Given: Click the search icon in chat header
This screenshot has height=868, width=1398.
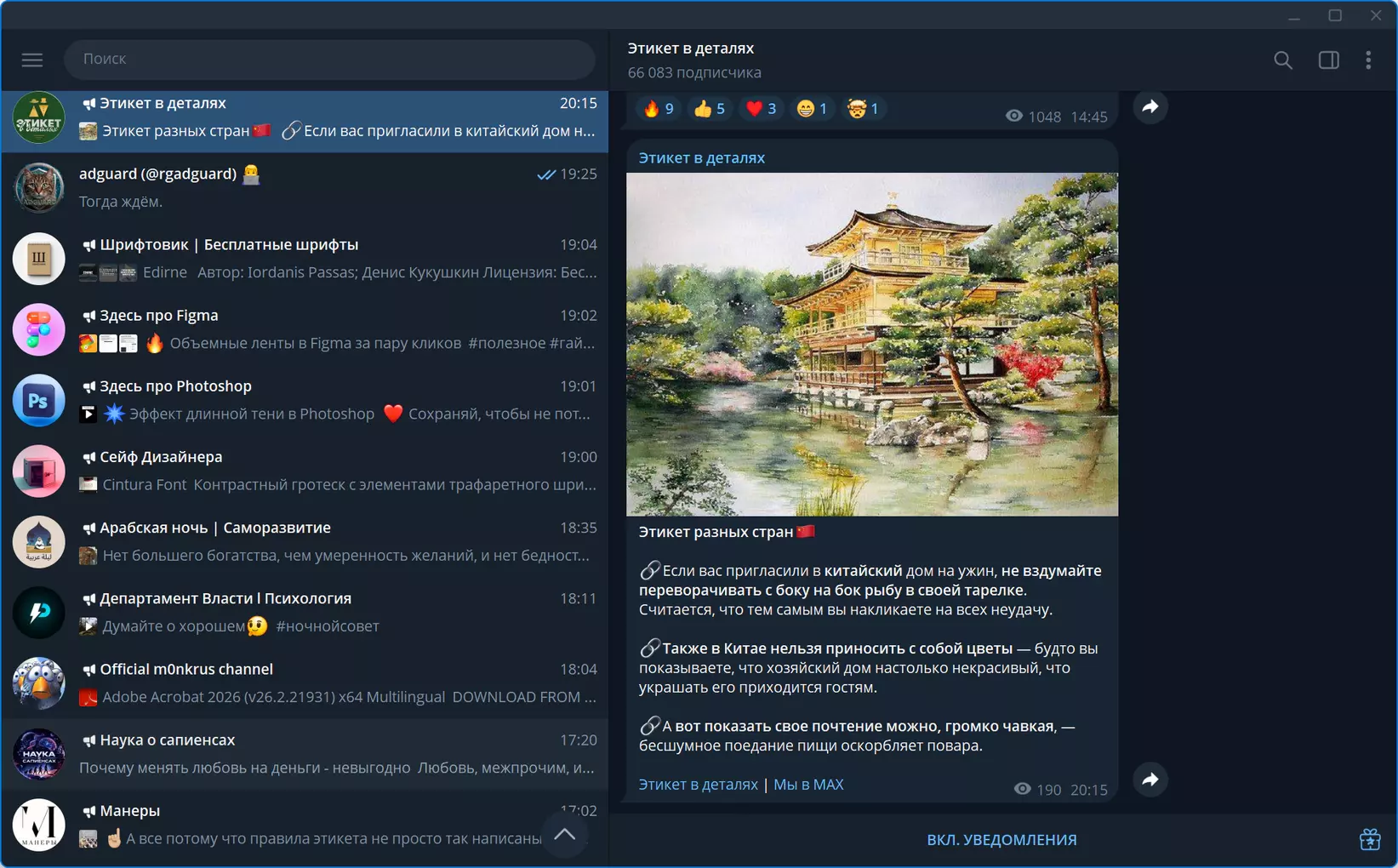Looking at the screenshot, I should 1283,60.
